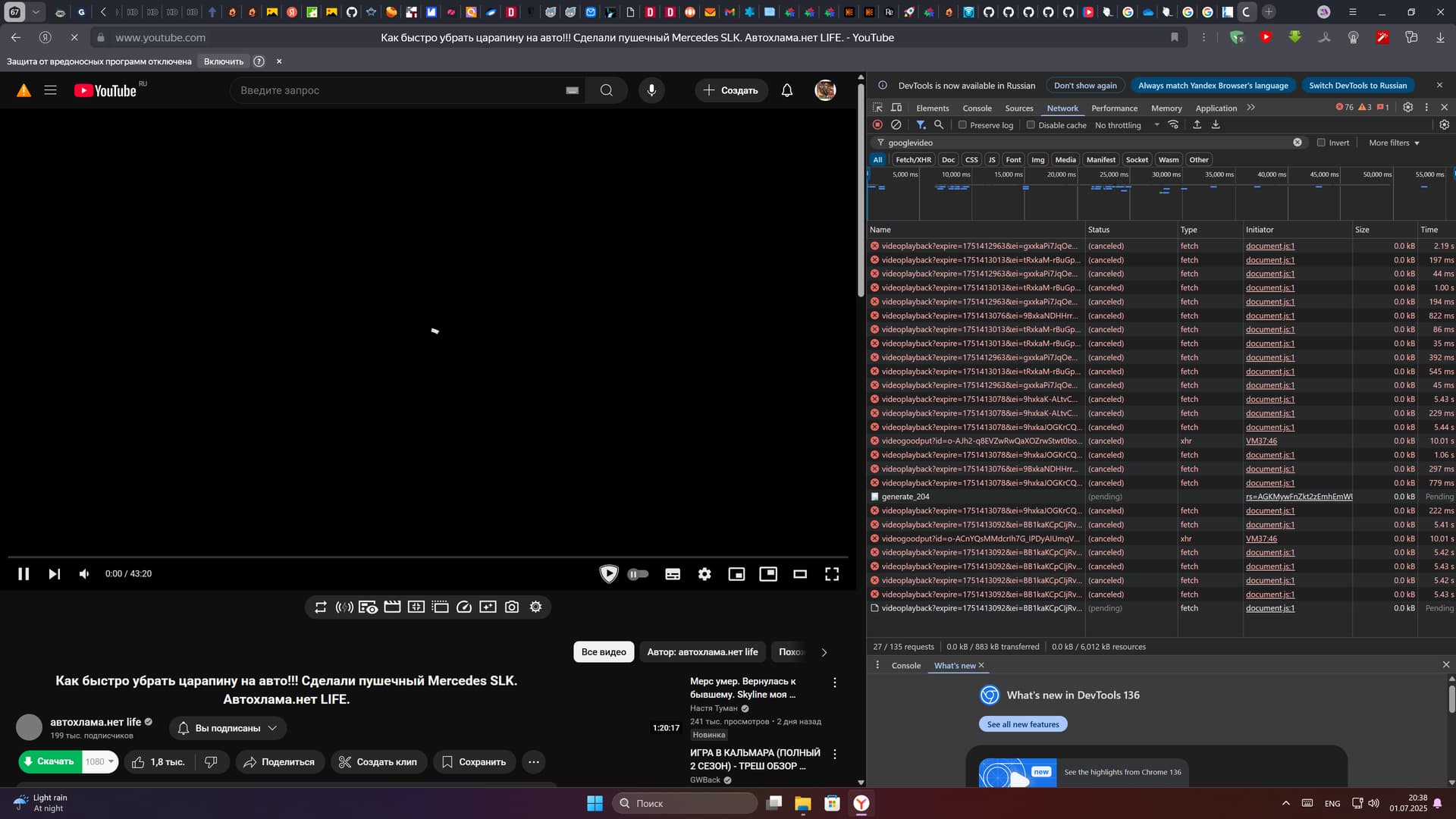
Task: Click the Создать button
Action: [x=731, y=90]
